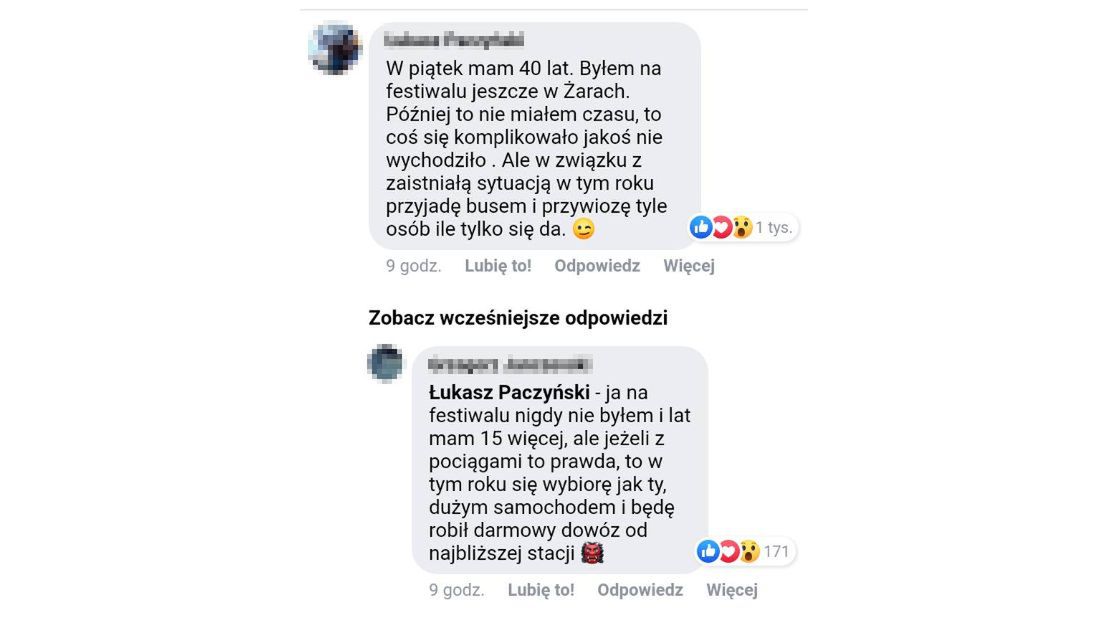Click the thumbs-up reaction icon on second comment
The height and width of the screenshot is (623, 1108).
[x=706, y=551]
